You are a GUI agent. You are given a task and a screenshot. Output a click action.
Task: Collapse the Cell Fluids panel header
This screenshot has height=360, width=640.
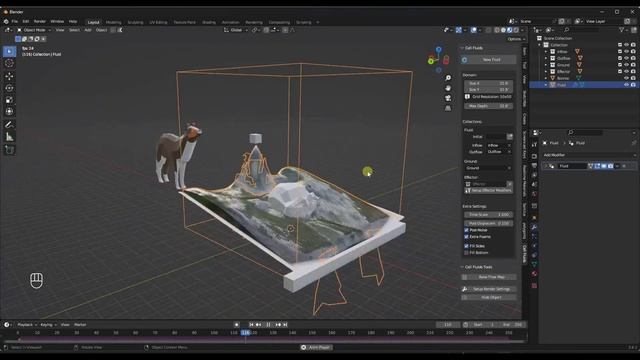(x=473, y=48)
